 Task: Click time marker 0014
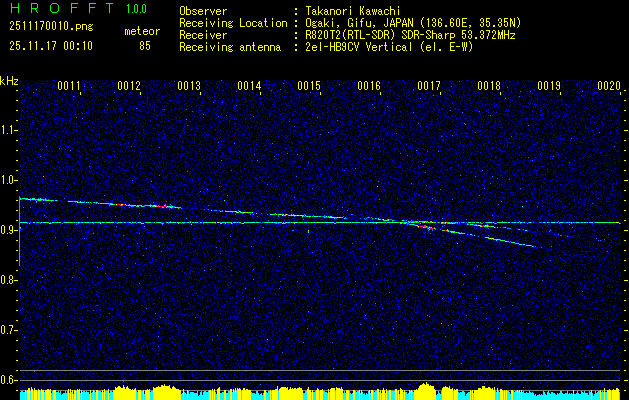249,86
